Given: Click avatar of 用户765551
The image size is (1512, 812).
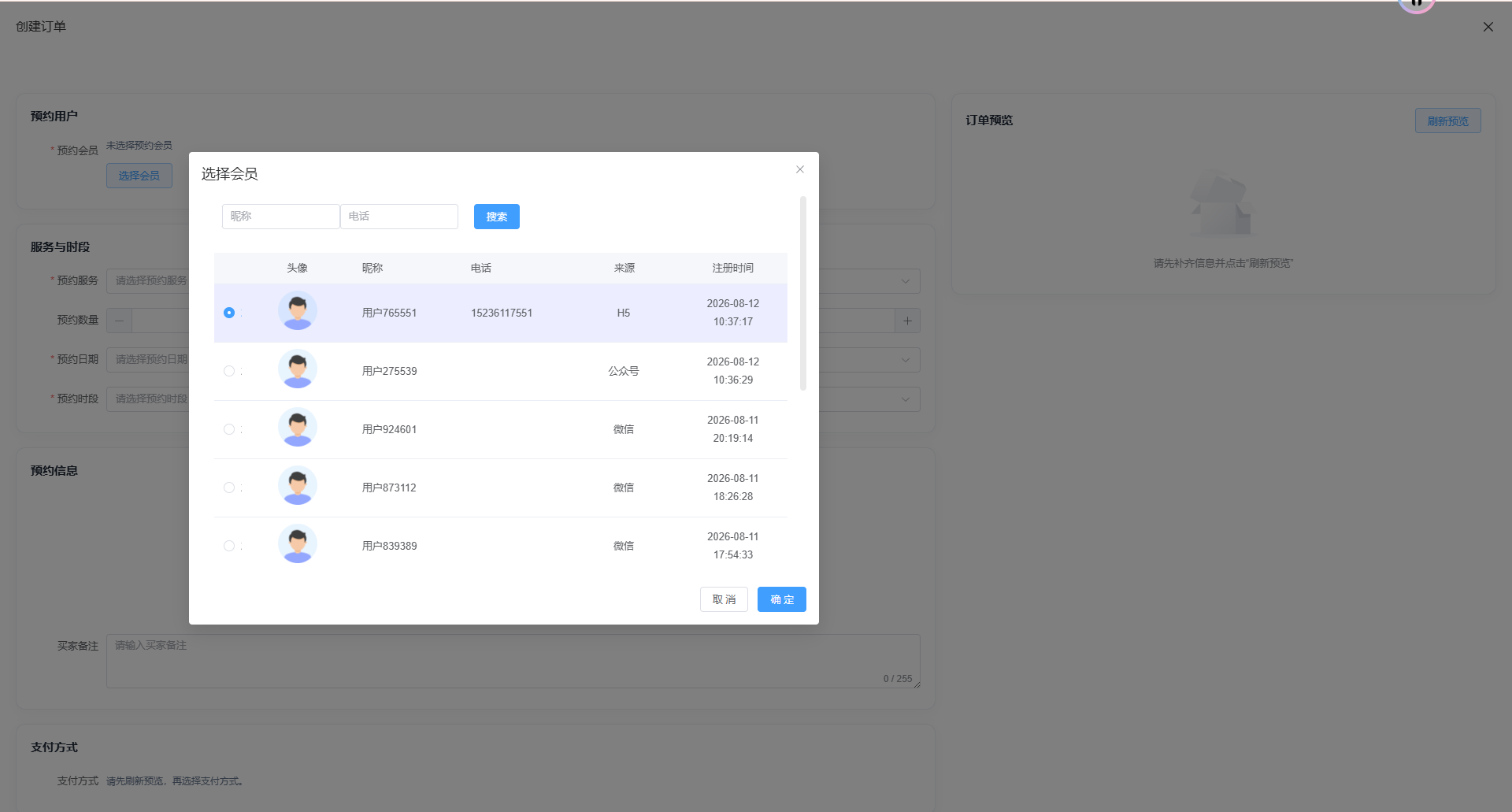Looking at the screenshot, I should 298,310.
